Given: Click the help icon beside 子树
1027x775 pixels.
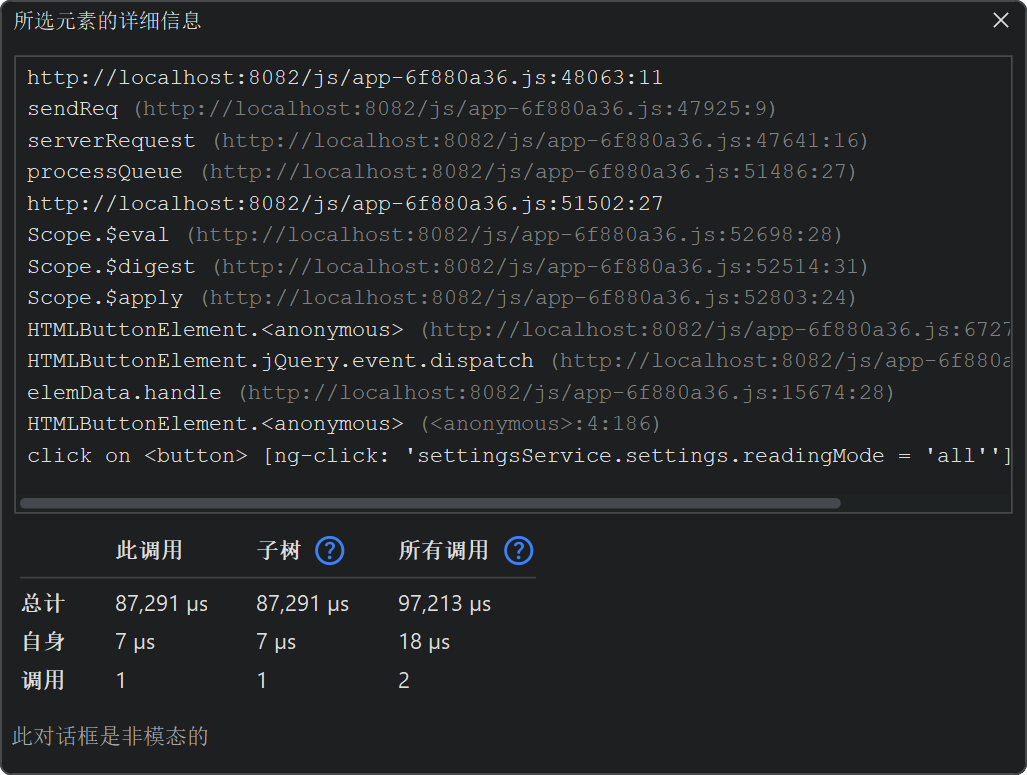Looking at the screenshot, I should click(330, 551).
